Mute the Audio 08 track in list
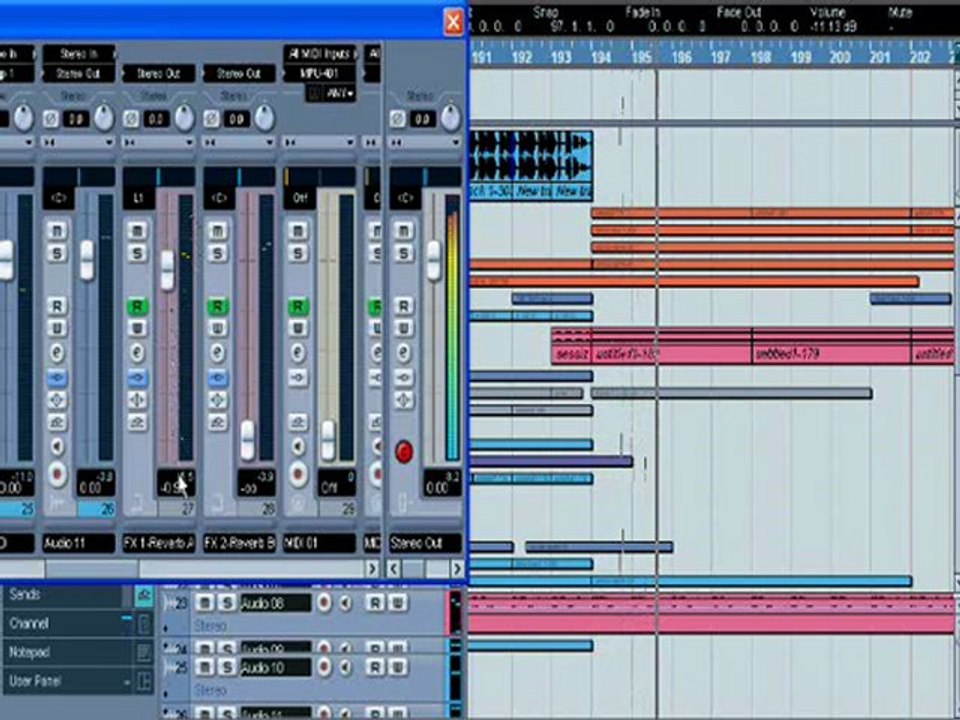The width and height of the screenshot is (960, 720). pos(205,603)
